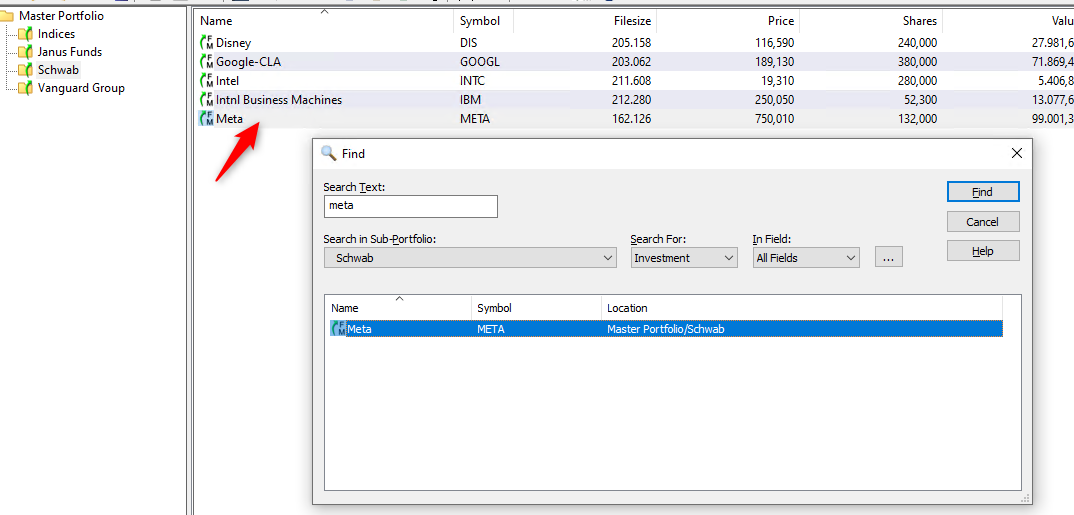1074x515 pixels.
Task: Open the Search For dropdown
Action: [684, 258]
